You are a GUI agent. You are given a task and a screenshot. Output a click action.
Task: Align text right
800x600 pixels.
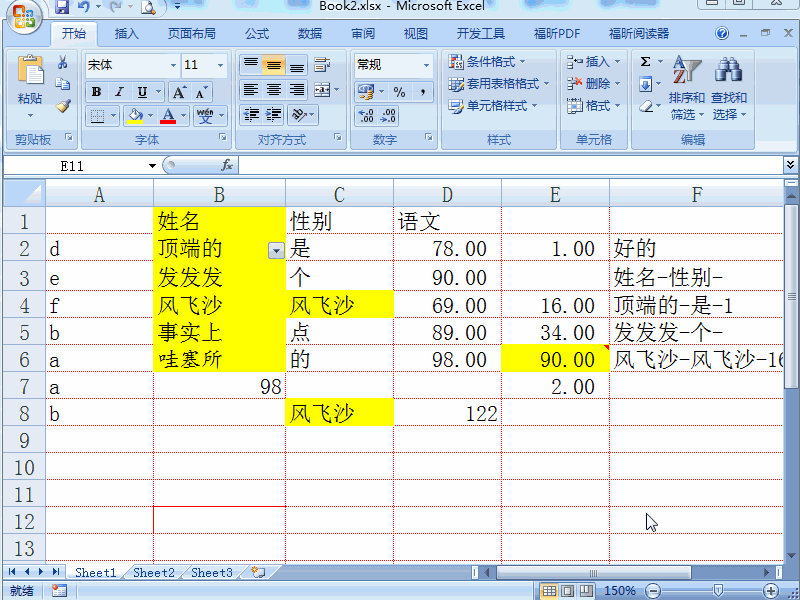[297, 90]
